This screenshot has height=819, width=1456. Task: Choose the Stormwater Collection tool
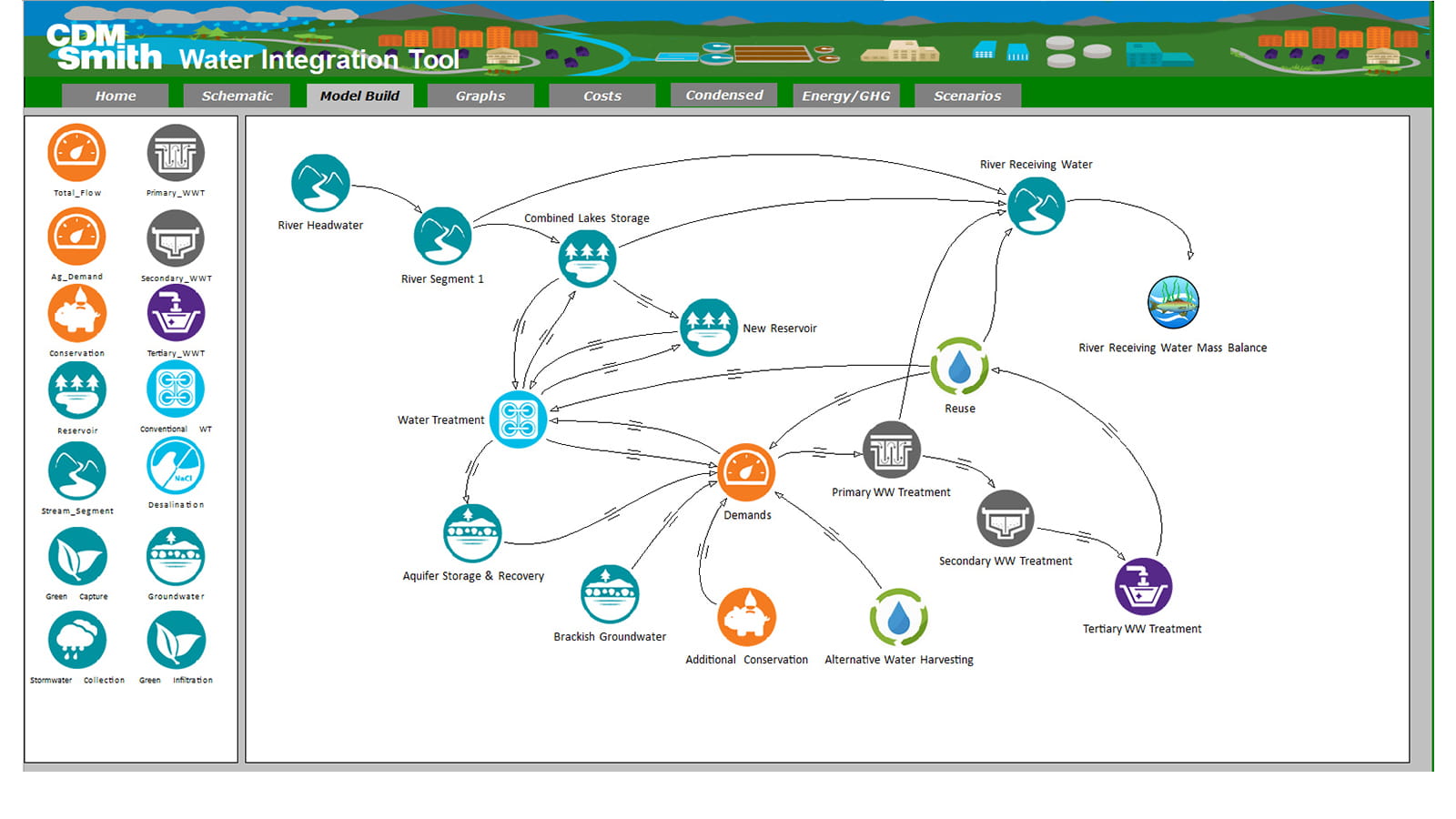(77, 640)
